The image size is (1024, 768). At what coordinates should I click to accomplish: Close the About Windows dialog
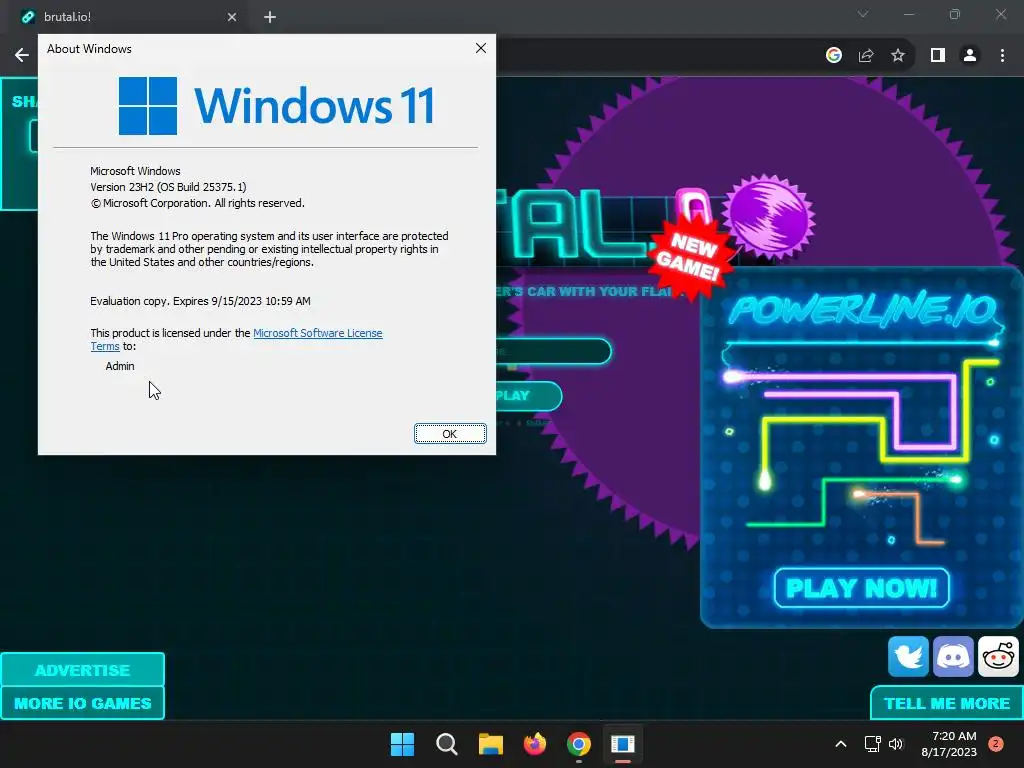[481, 48]
